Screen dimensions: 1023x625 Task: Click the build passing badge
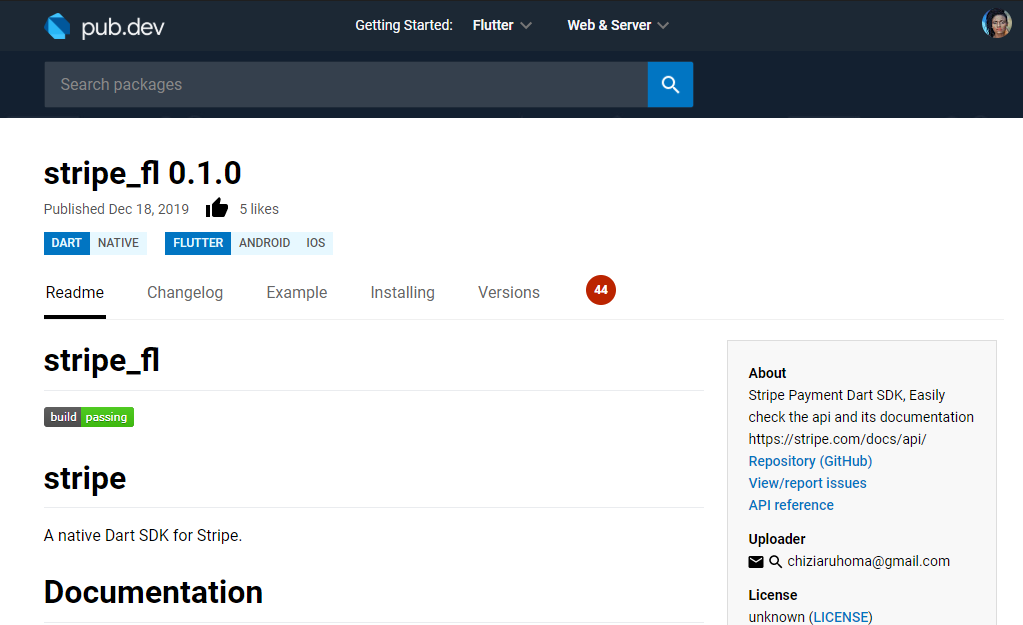click(x=89, y=417)
